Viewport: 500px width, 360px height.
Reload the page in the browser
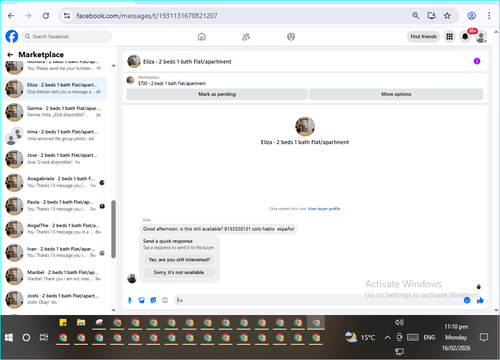point(46,16)
